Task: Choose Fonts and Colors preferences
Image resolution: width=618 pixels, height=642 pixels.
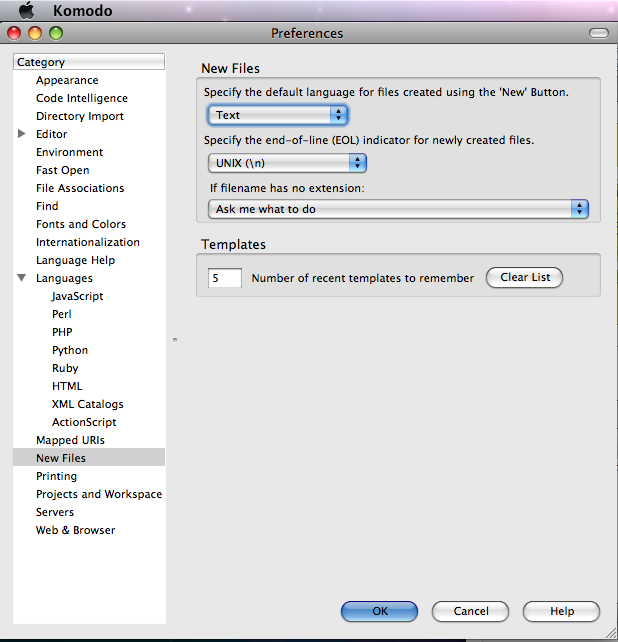Action: coord(81,224)
